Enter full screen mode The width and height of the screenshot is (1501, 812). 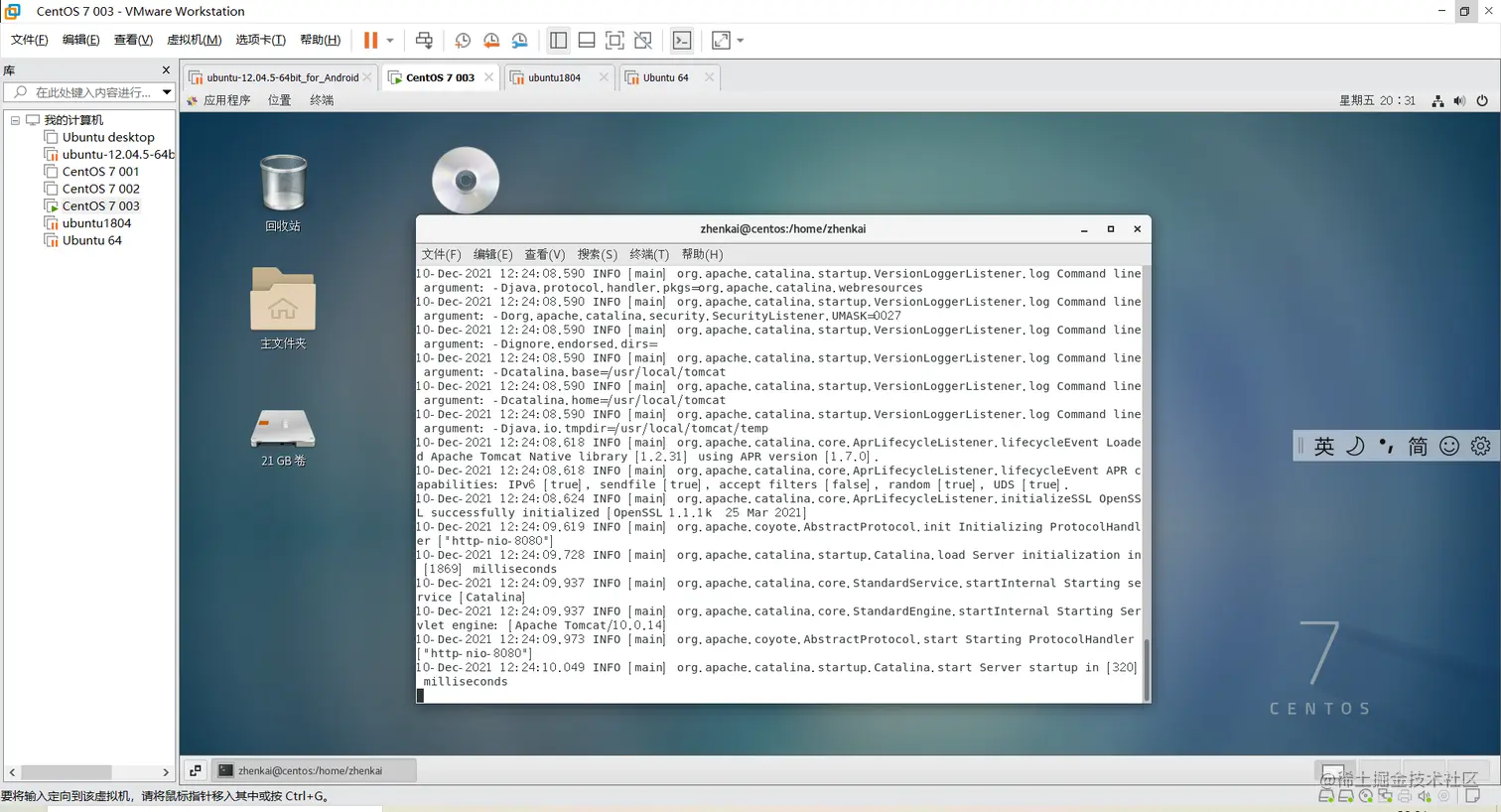(614, 41)
